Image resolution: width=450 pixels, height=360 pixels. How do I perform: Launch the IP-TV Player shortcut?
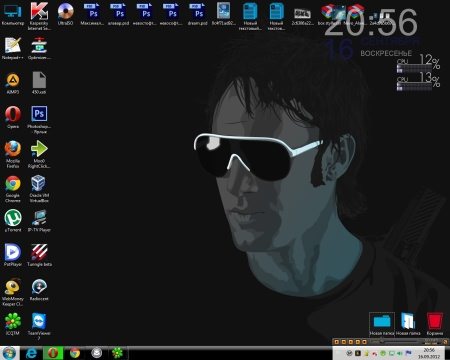39,221
